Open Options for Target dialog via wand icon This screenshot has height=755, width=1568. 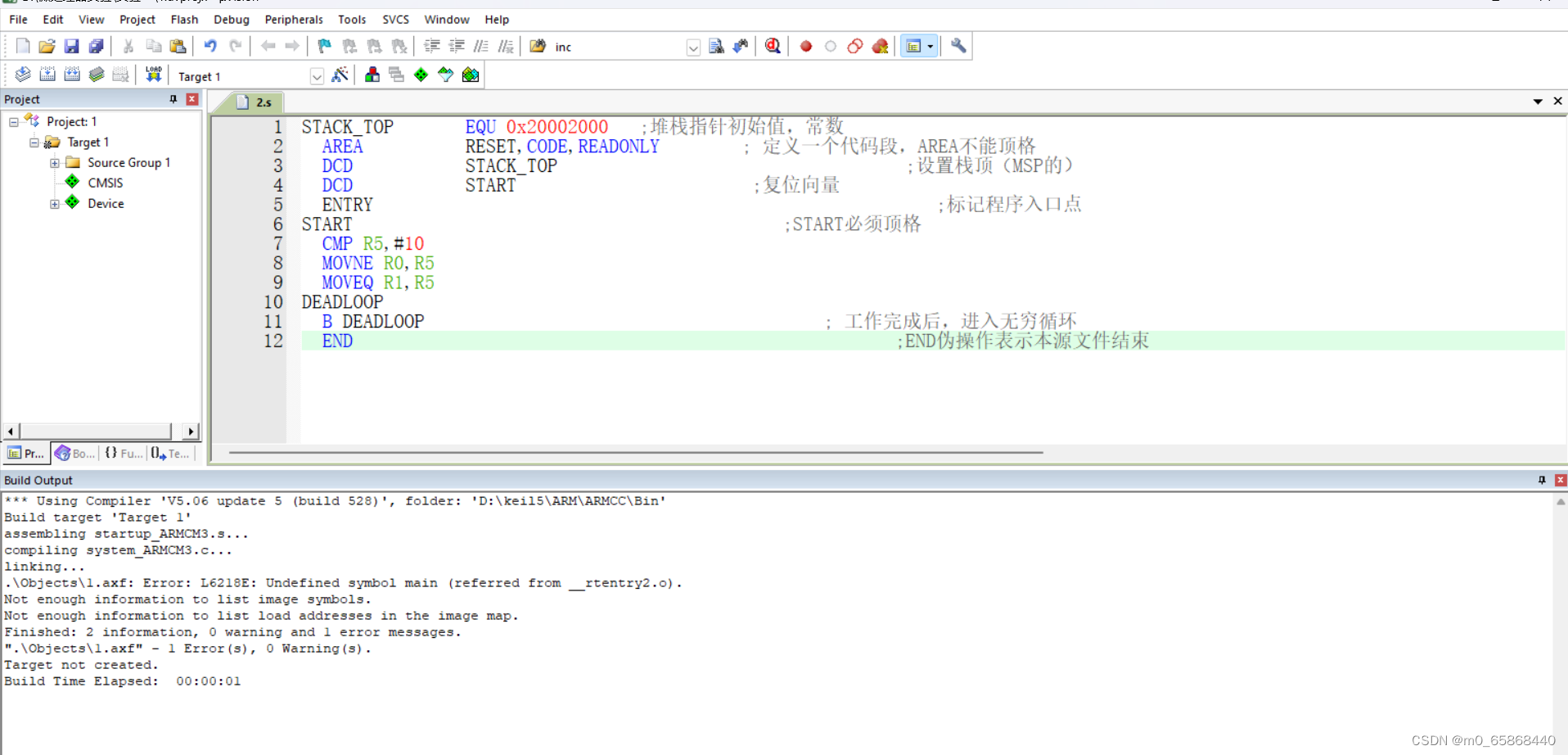click(x=340, y=75)
